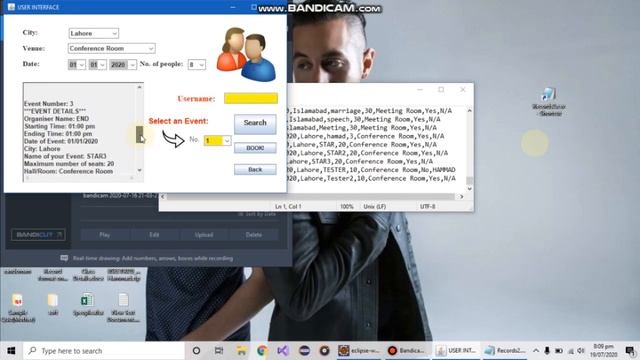Image resolution: width=640 pixels, height=360 pixels.
Task: Open the Venue dropdown showing Conference Room
Action: coord(111,48)
